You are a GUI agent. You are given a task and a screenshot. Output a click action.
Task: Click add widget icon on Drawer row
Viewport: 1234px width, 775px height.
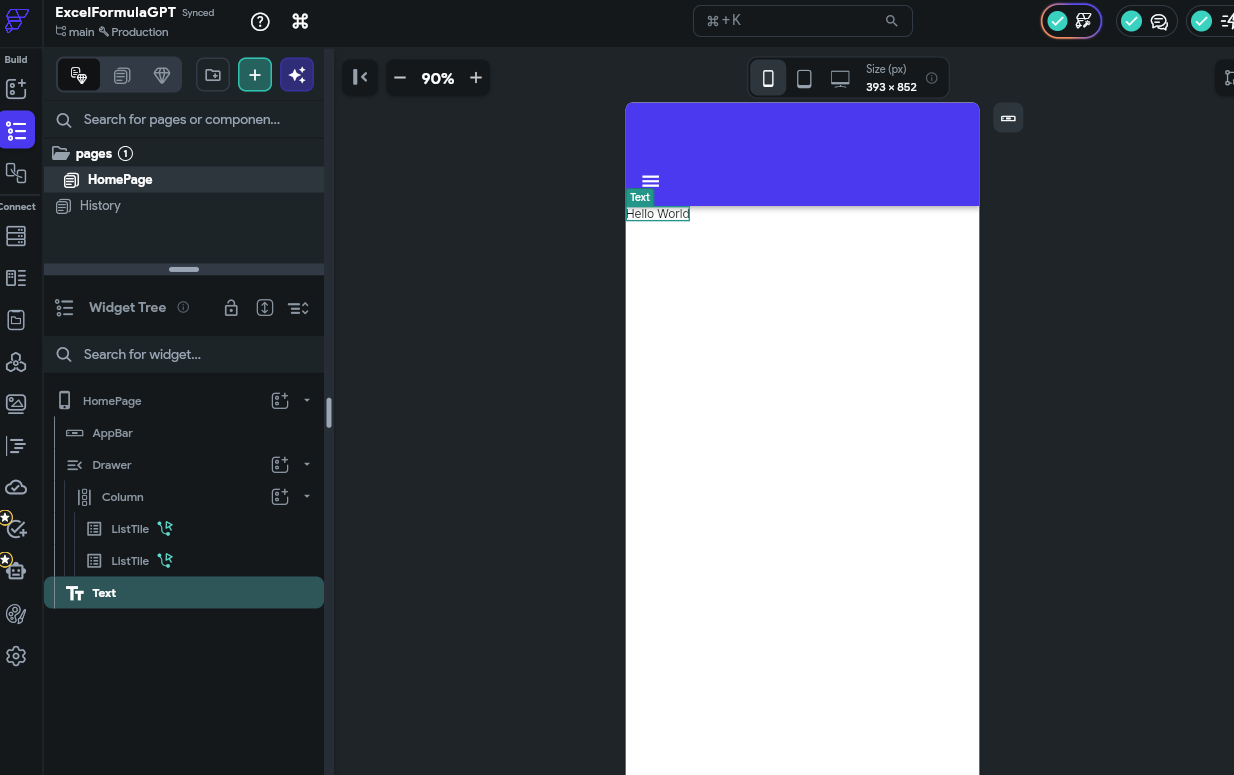pyautogui.click(x=280, y=465)
